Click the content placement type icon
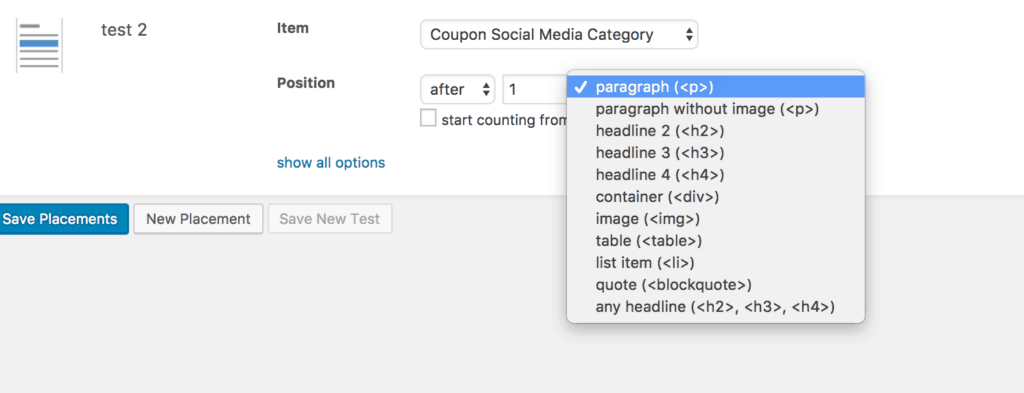The height and width of the screenshot is (393, 1024). pos(39,45)
